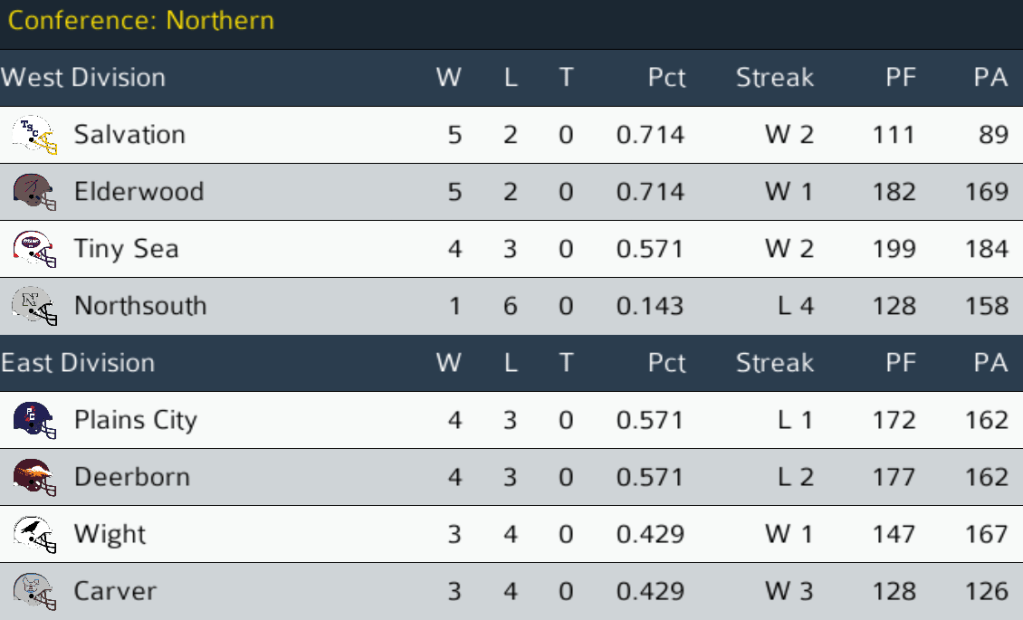Click the Plains City helmet icon
This screenshot has height=620, width=1023.
click(34, 420)
